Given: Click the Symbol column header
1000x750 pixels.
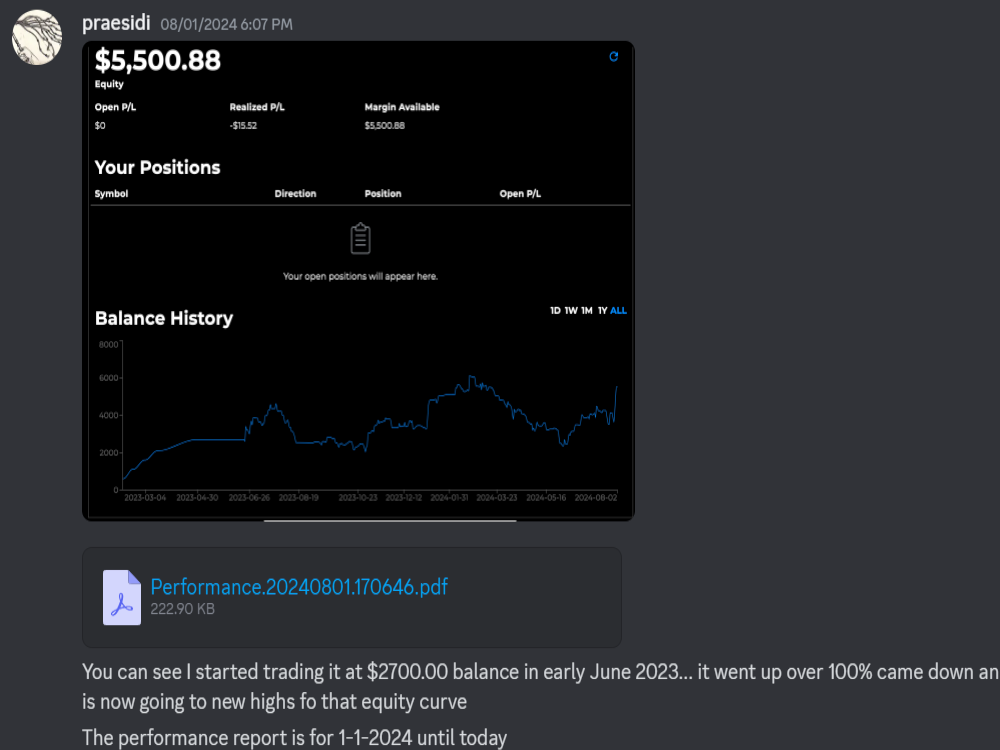Looking at the screenshot, I should pos(111,194).
